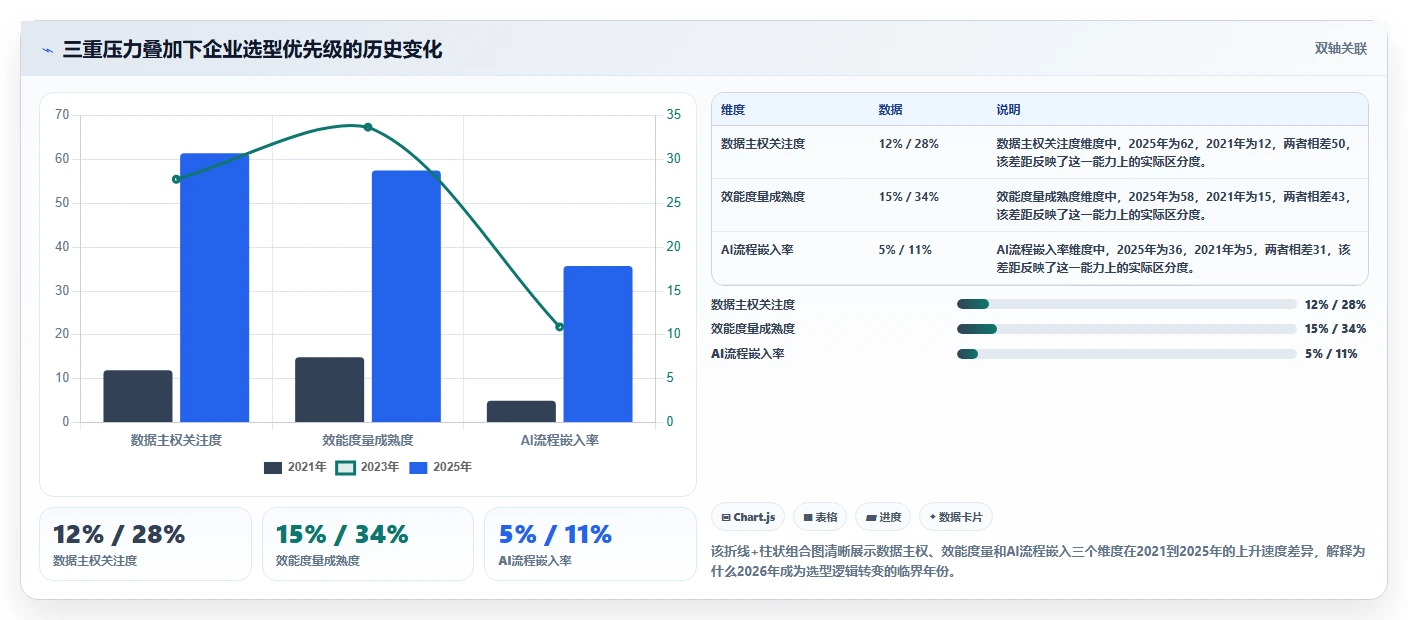
Task: Click the 2021年 bar for 数据主权关注度
Action: tap(138, 396)
